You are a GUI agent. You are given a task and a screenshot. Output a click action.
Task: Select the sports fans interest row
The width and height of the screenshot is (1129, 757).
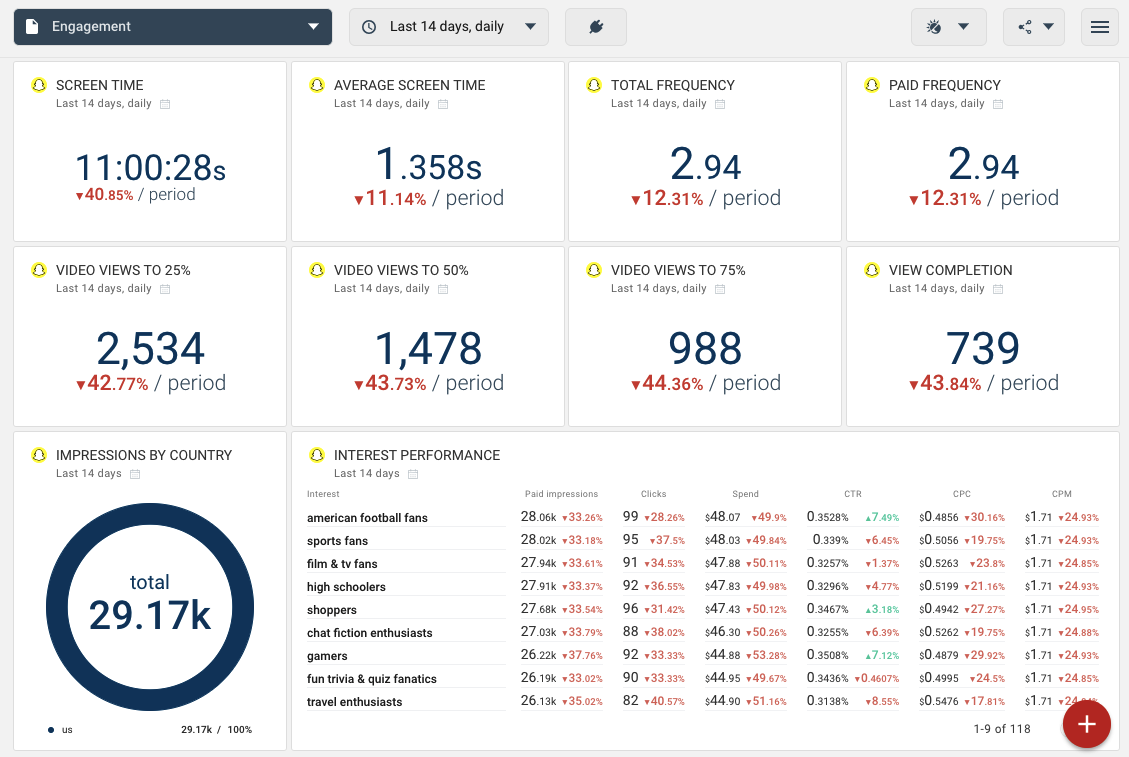click(704, 540)
